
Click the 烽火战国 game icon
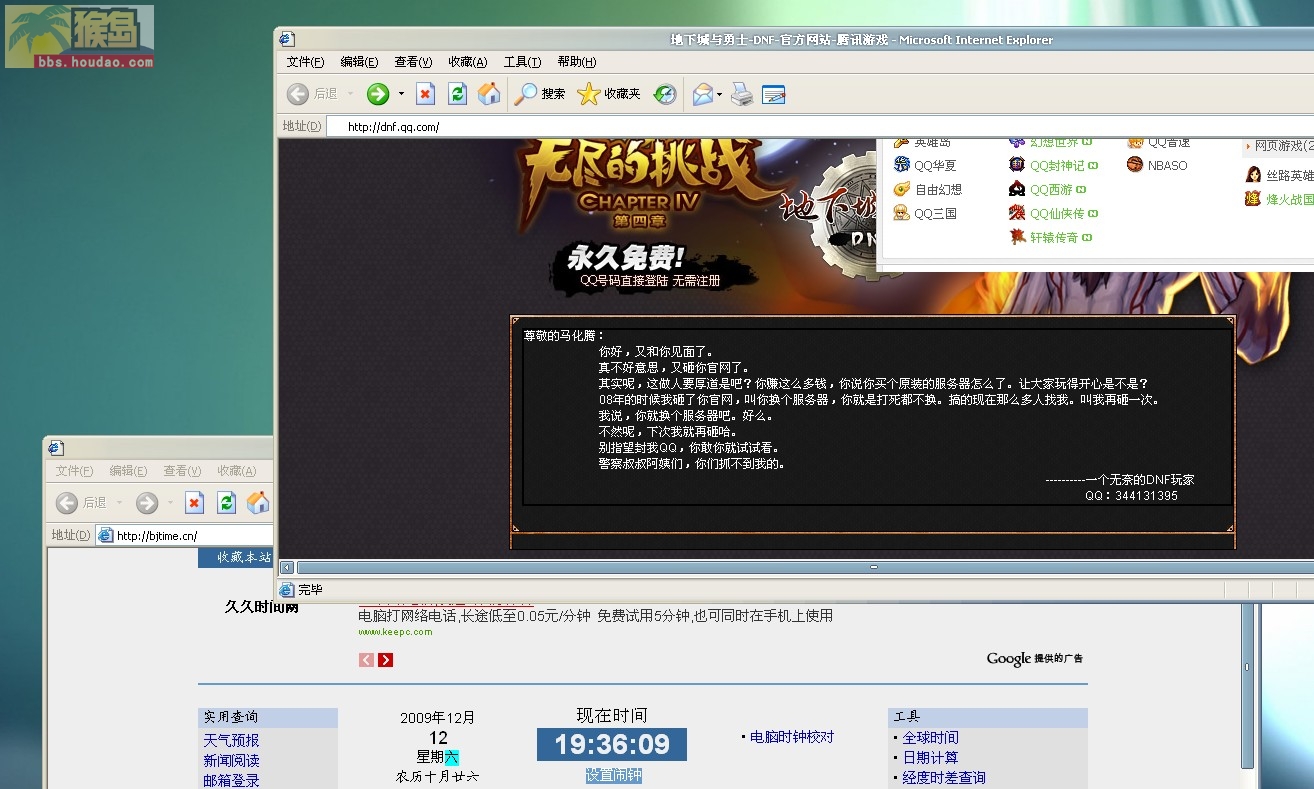click(1253, 199)
